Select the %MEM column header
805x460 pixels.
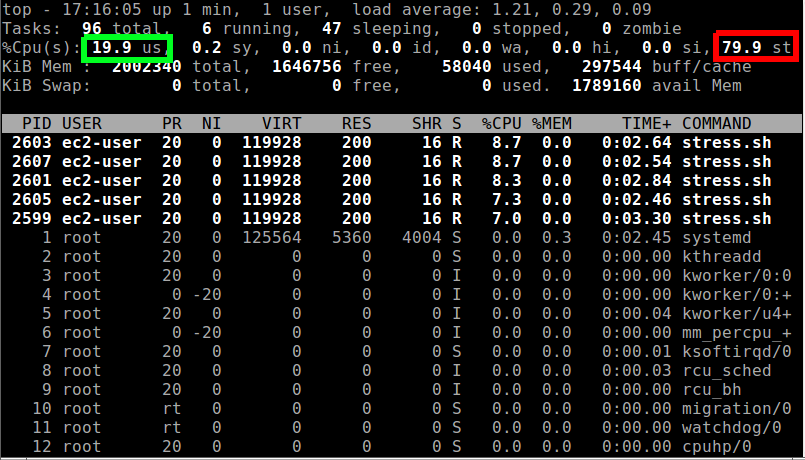[x=551, y=123]
